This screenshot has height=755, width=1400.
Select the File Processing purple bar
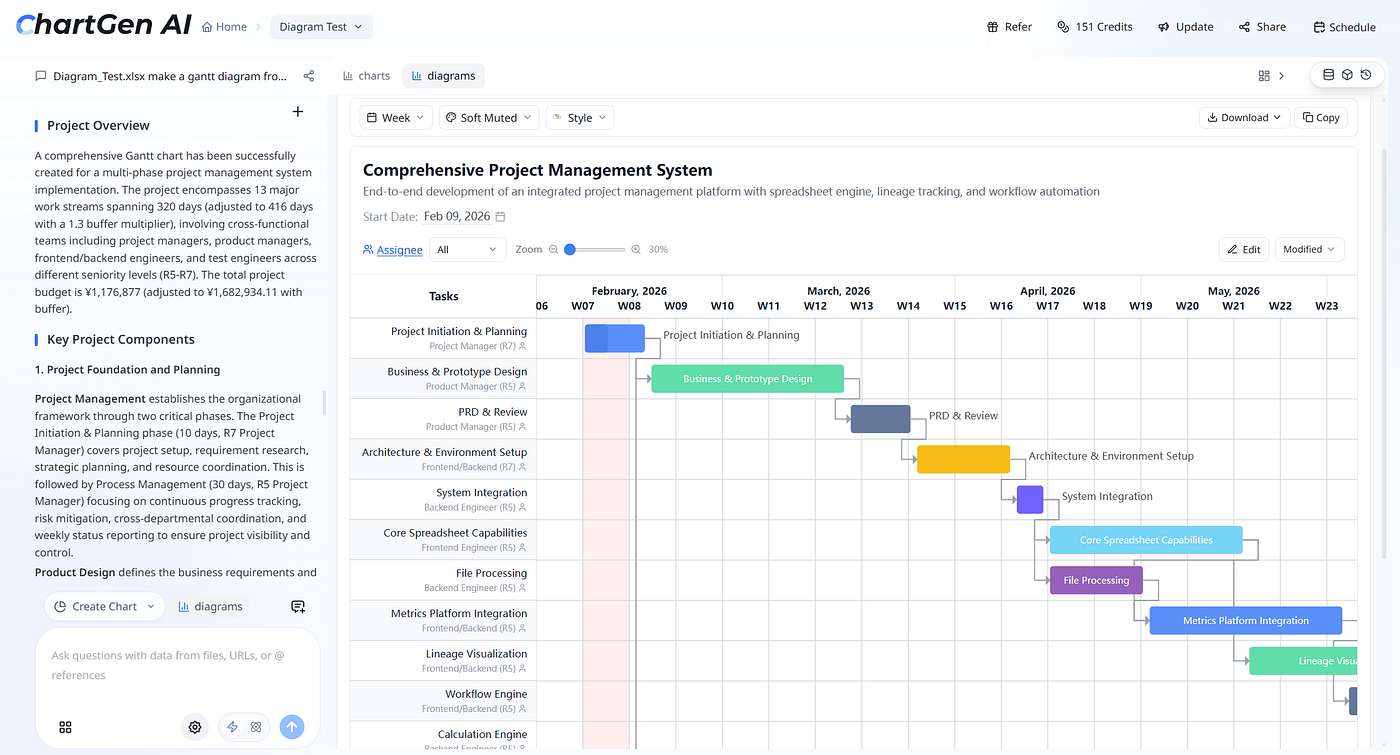(1096, 580)
